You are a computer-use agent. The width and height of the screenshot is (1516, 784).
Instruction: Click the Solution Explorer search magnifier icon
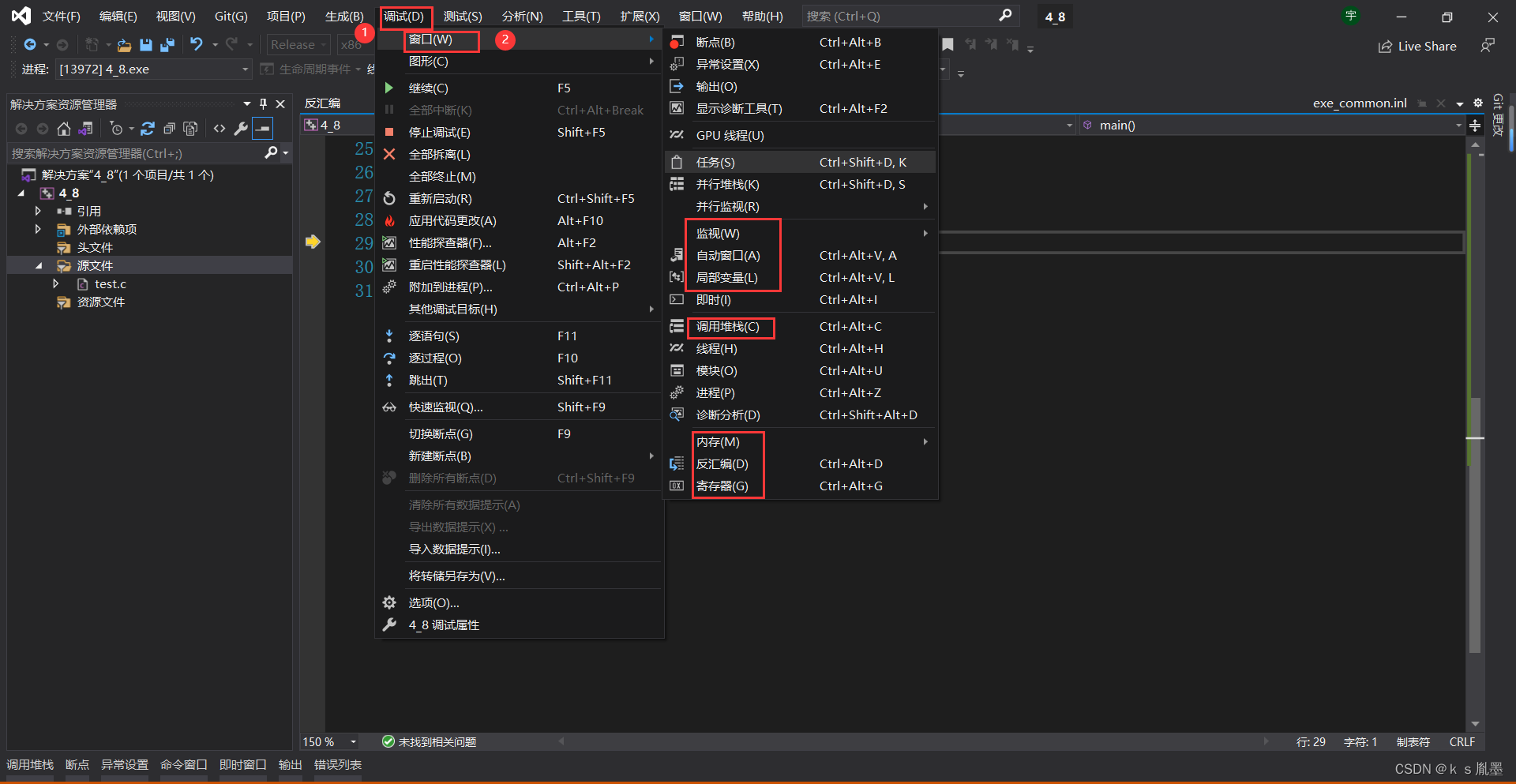tap(271, 153)
